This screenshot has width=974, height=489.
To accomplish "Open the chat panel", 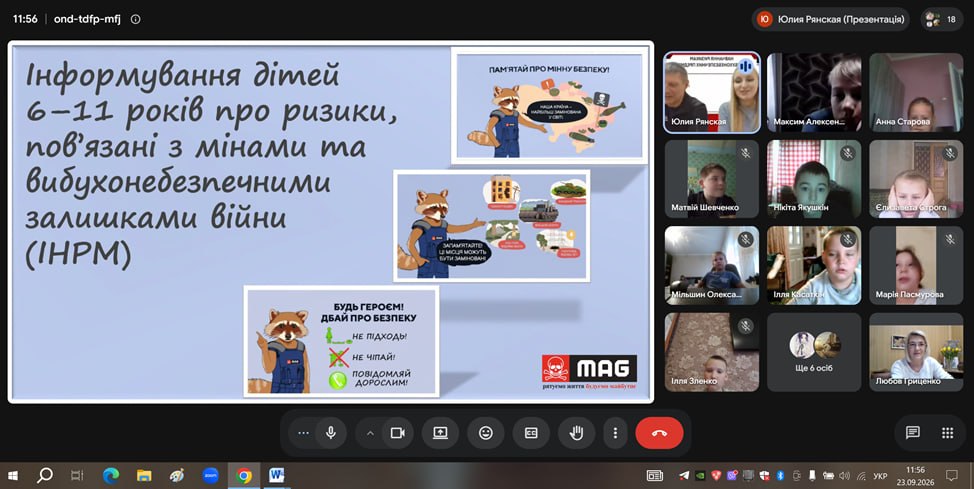I will pyautogui.click(x=913, y=433).
